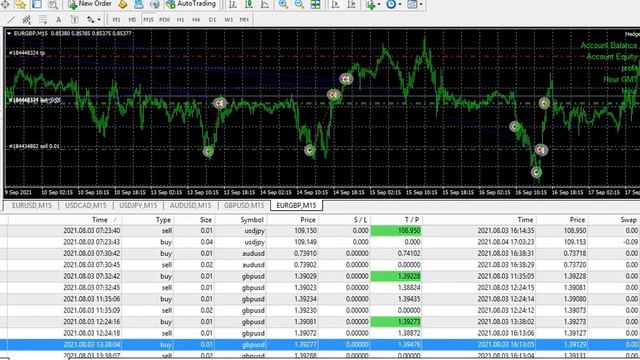Screen dimensions: 640x360
Task: Select the EURGBP,M15 chart tab
Action: tap(296, 205)
